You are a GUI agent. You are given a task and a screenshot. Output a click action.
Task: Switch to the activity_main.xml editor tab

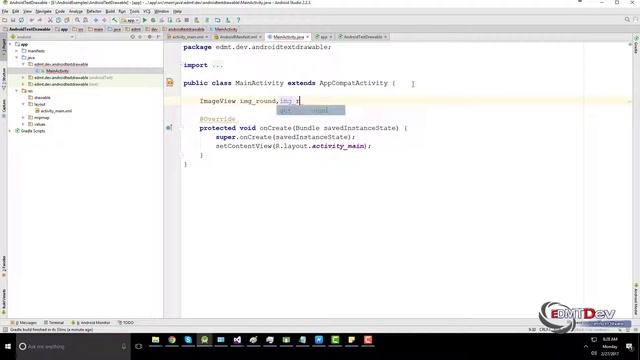[x=187, y=37]
